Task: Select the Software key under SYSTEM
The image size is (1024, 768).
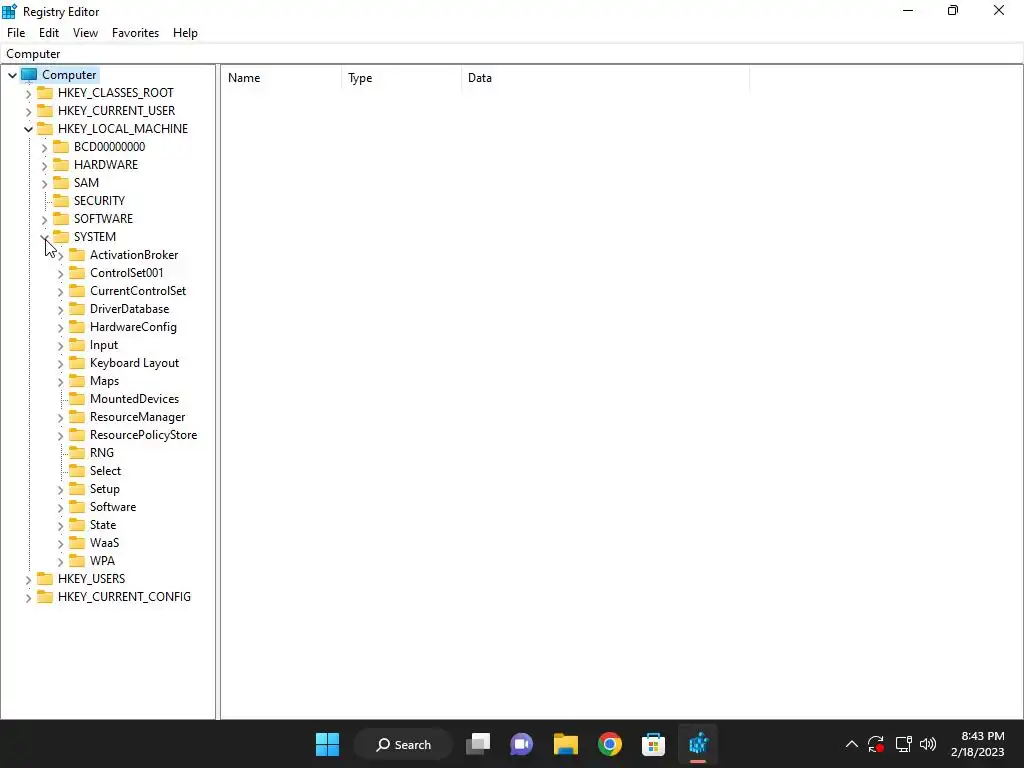Action: tap(113, 507)
